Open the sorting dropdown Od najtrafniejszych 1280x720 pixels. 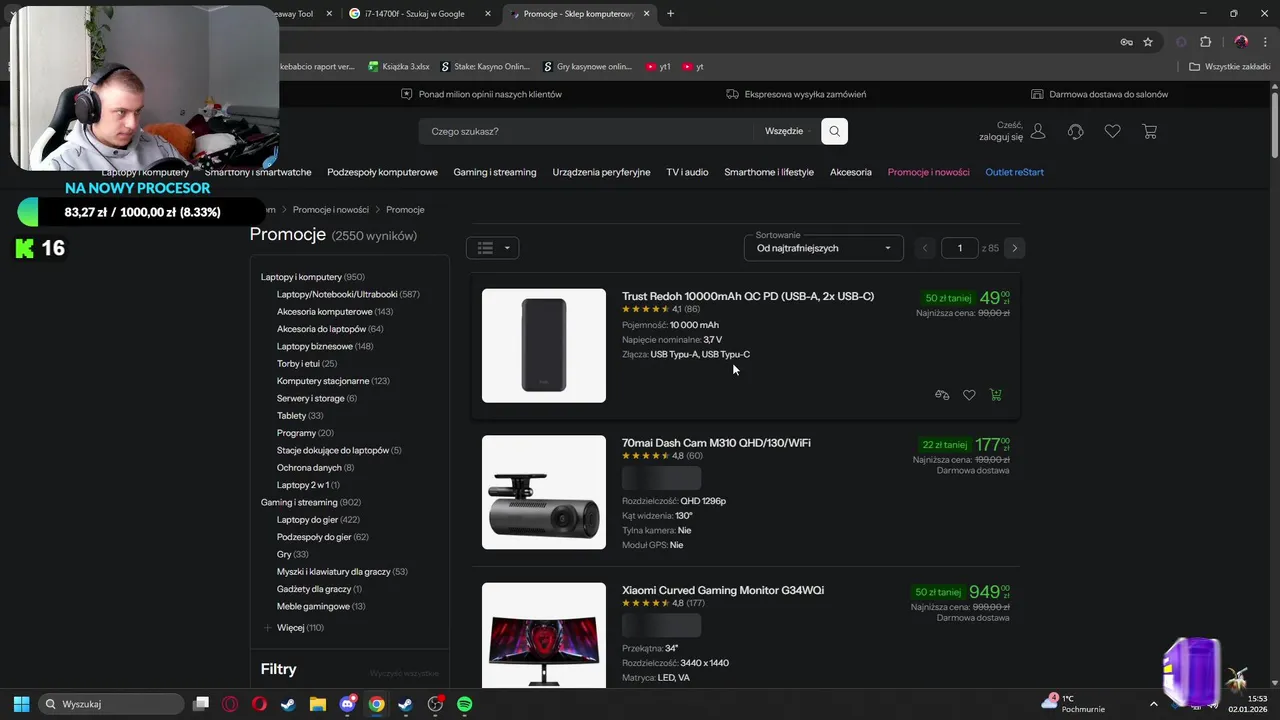(824, 248)
